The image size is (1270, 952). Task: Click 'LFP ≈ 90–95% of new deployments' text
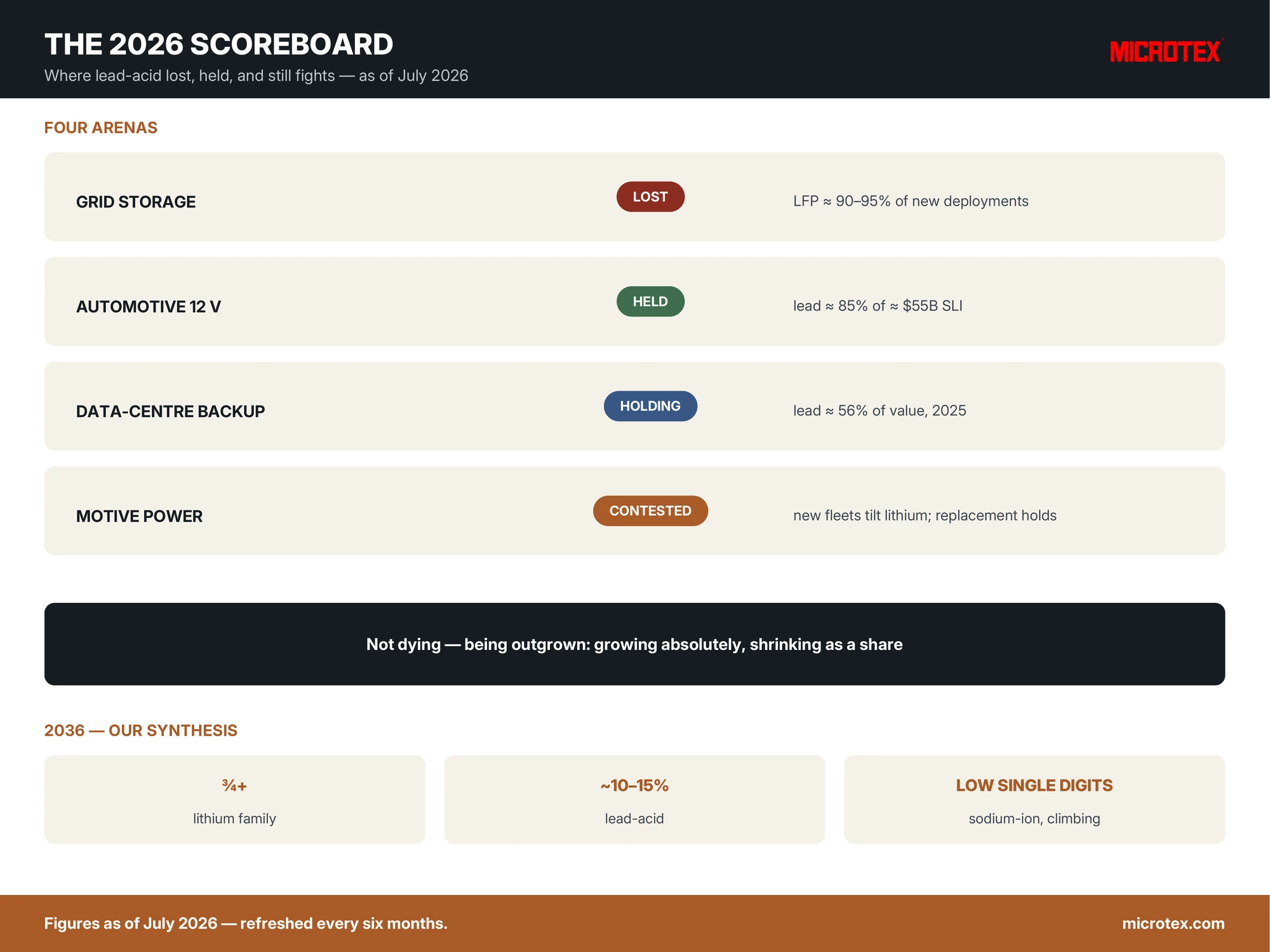911,201
